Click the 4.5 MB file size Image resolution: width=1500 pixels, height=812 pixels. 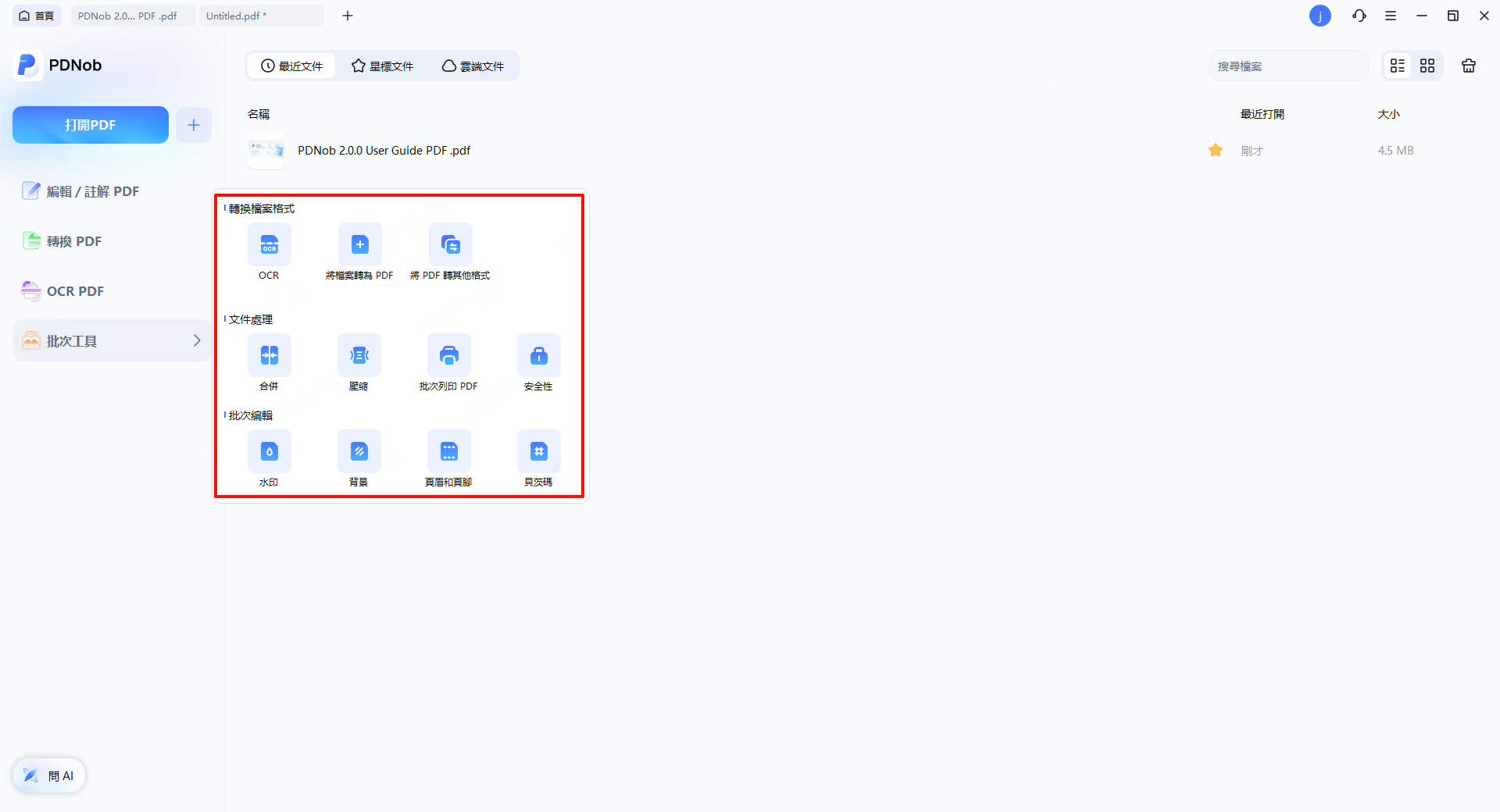pos(1395,151)
